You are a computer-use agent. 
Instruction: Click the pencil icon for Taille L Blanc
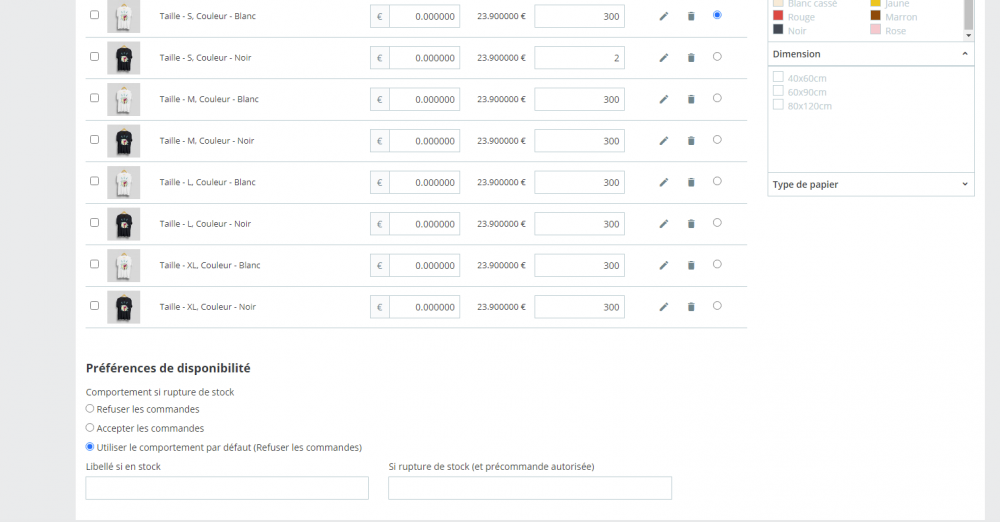click(x=663, y=182)
